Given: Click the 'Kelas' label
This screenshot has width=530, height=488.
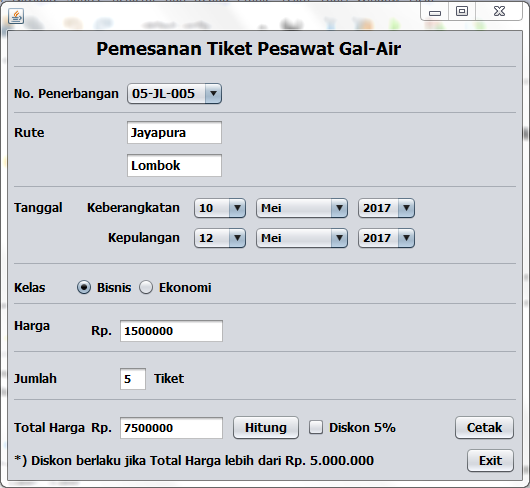Looking at the screenshot, I should coord(29,288).
